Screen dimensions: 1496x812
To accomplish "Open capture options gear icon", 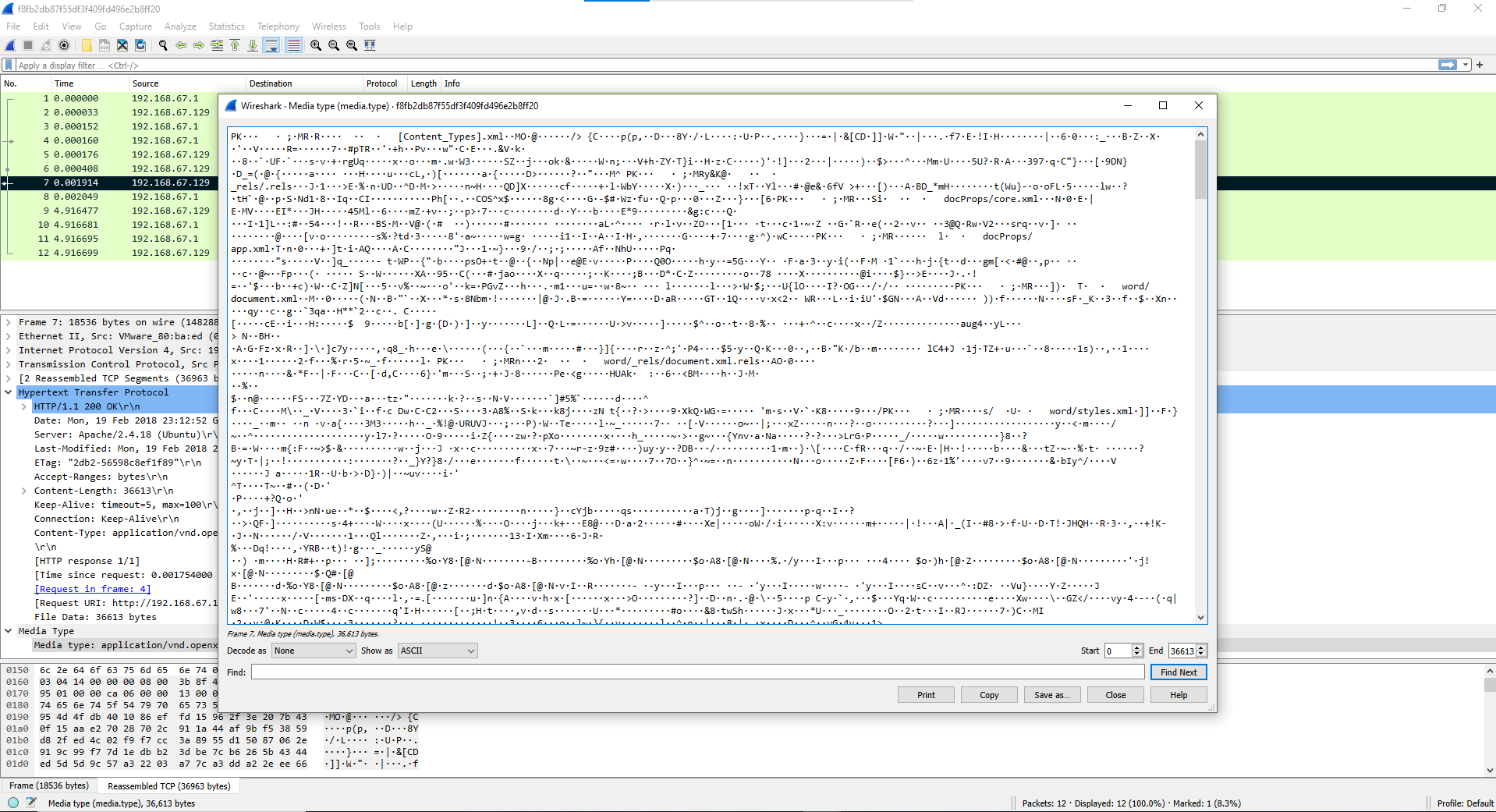I will (64, 45).
